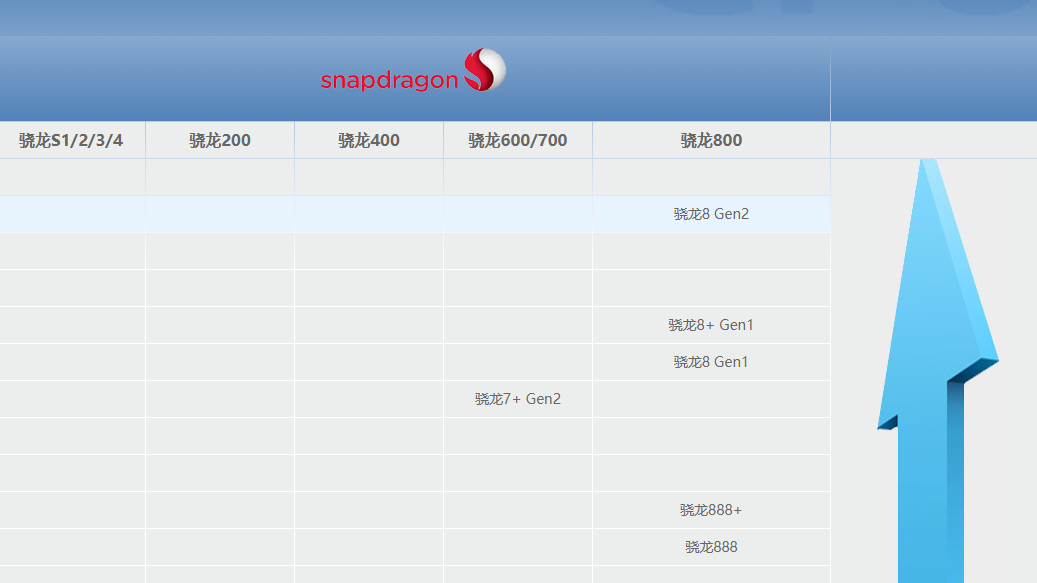Click empty 骁龙600/700 cell in 骁龙8+ Gen1 row
The image size is (1037, 583).
coord(518,325)
